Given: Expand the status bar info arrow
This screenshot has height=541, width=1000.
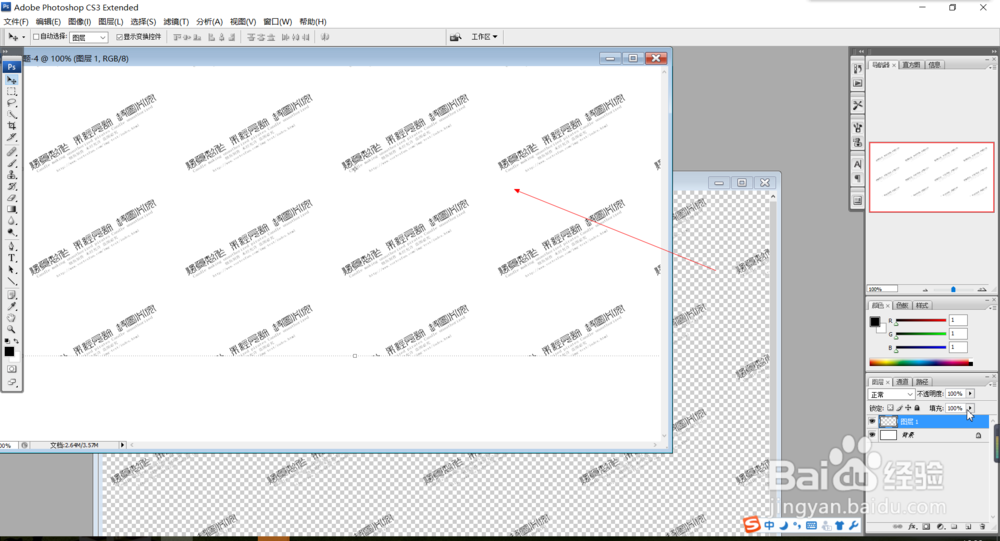Looking at the screenshot, I should pyautogui.click(x=122, y=445).
